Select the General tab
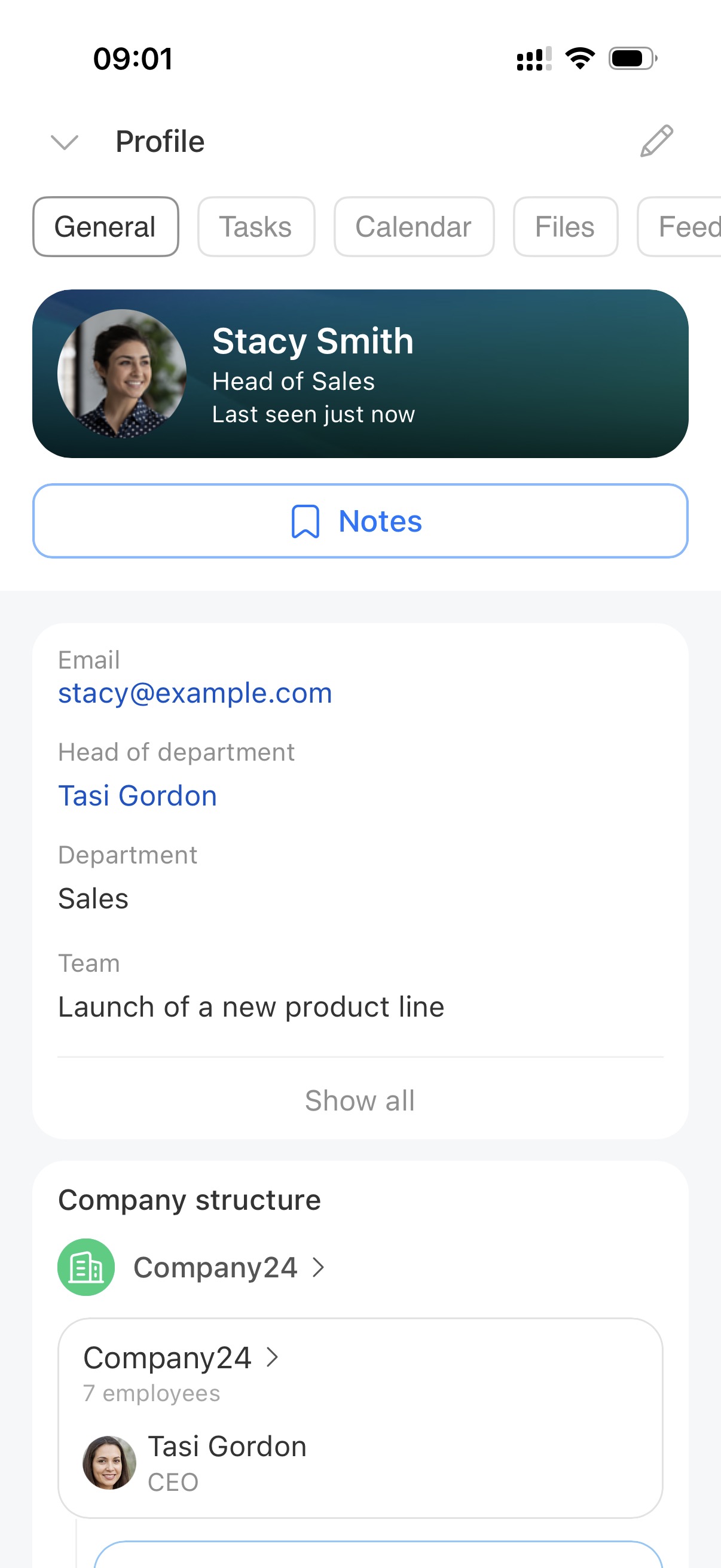The width and height of the screenshot is (721, 1568). pos(105,227)
